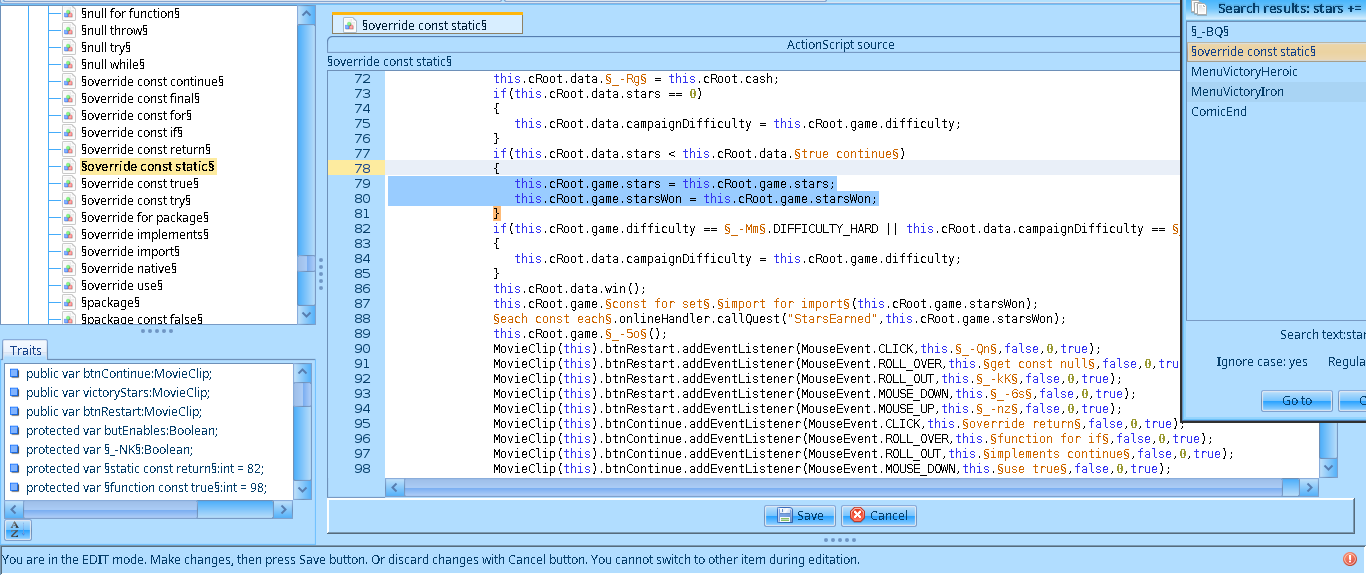This screenshot has height=575, width=1366.
Task: Select ComicEnd in the search results list
Action: (x=1218, y=111)
